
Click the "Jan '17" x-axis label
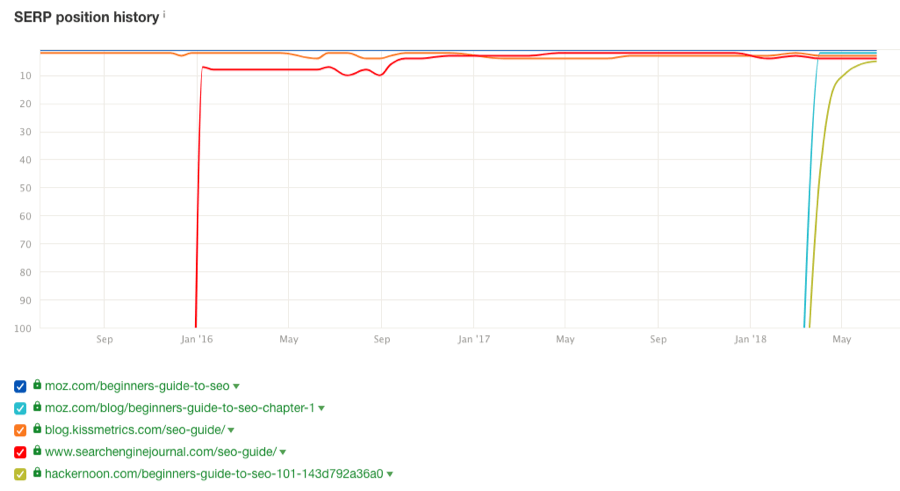coord(474,339)
